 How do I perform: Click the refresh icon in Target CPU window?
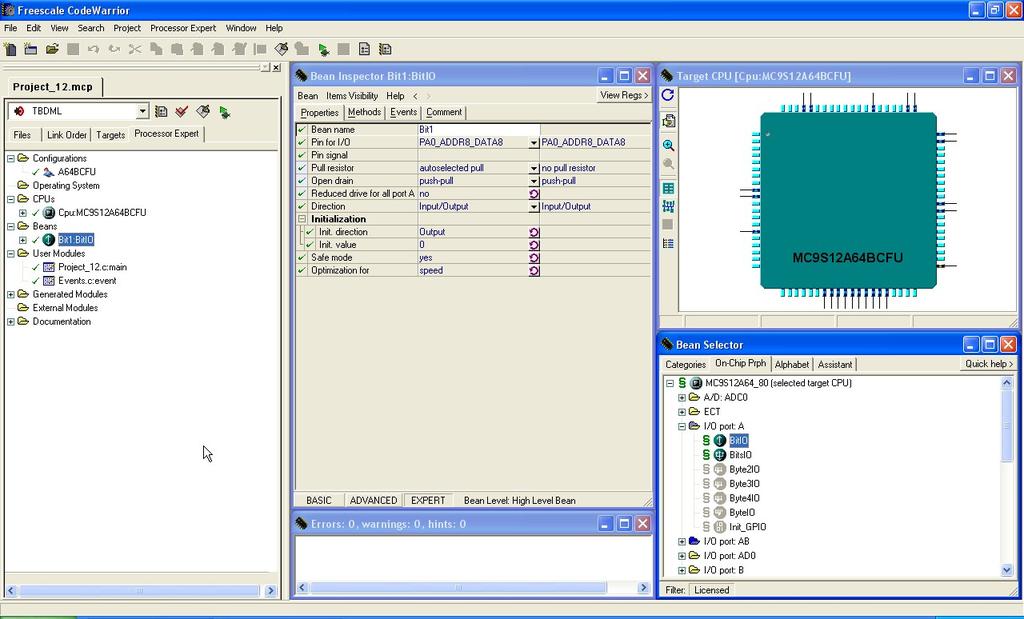tap(667, 95)
